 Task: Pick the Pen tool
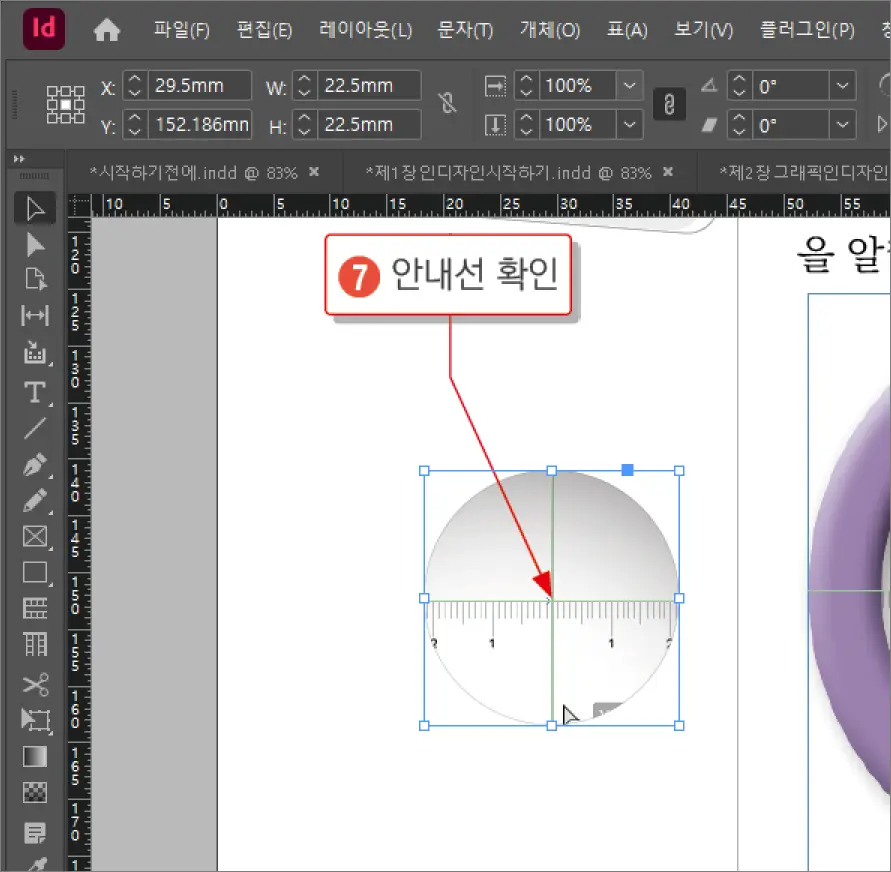coord(35,465)
